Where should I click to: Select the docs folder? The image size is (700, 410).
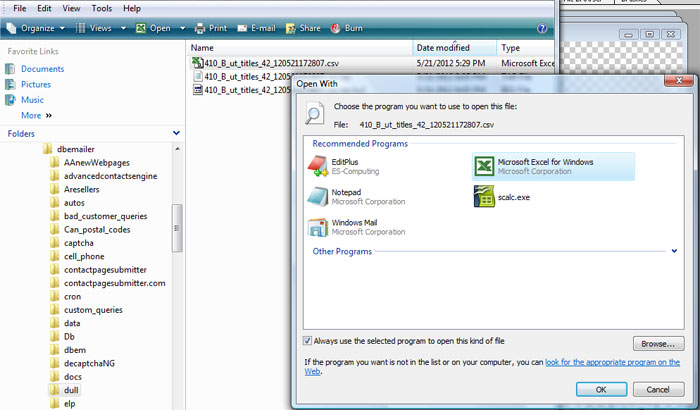pyautogui.click(x=66, y=377)
